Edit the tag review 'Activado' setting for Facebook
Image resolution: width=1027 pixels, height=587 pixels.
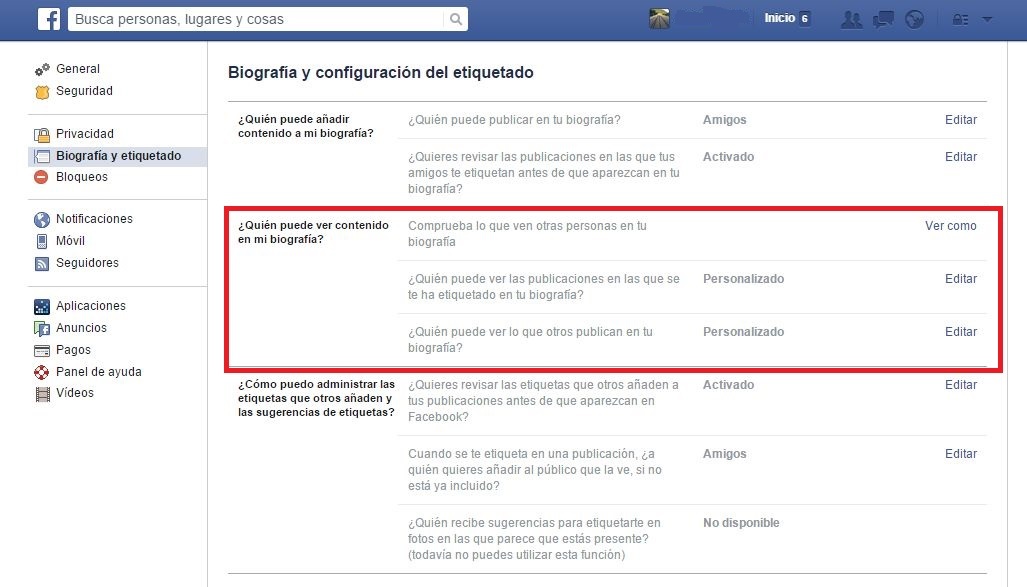pyautogui.click(x=960, y=385)
